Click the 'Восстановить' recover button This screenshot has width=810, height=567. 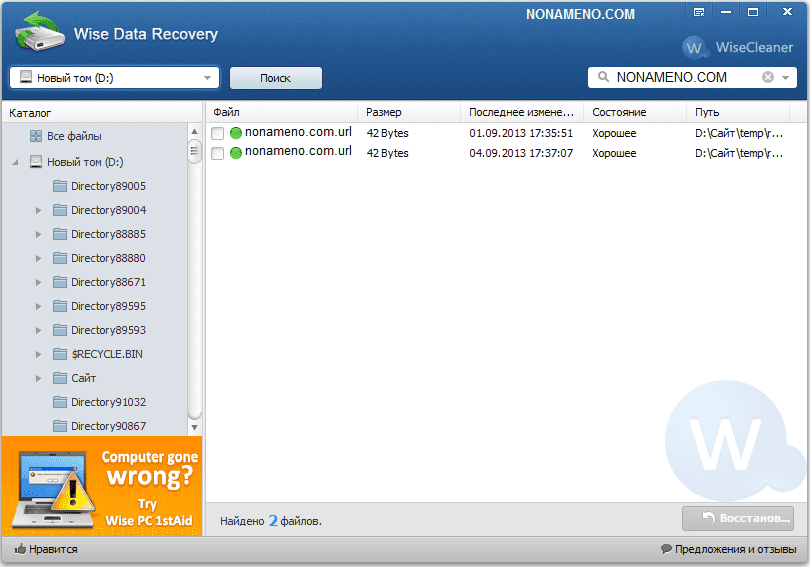click(738, 518)
